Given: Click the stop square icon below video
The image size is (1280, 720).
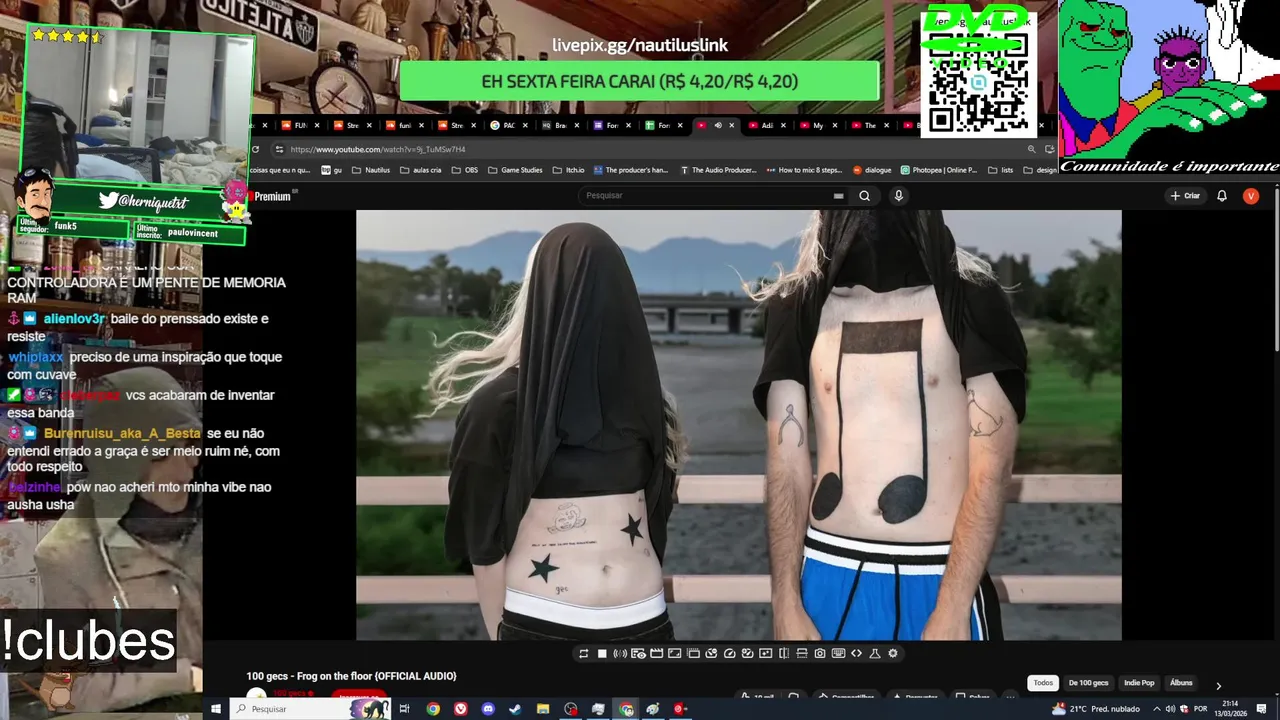Looking at the screenshot, I should 602,653.
